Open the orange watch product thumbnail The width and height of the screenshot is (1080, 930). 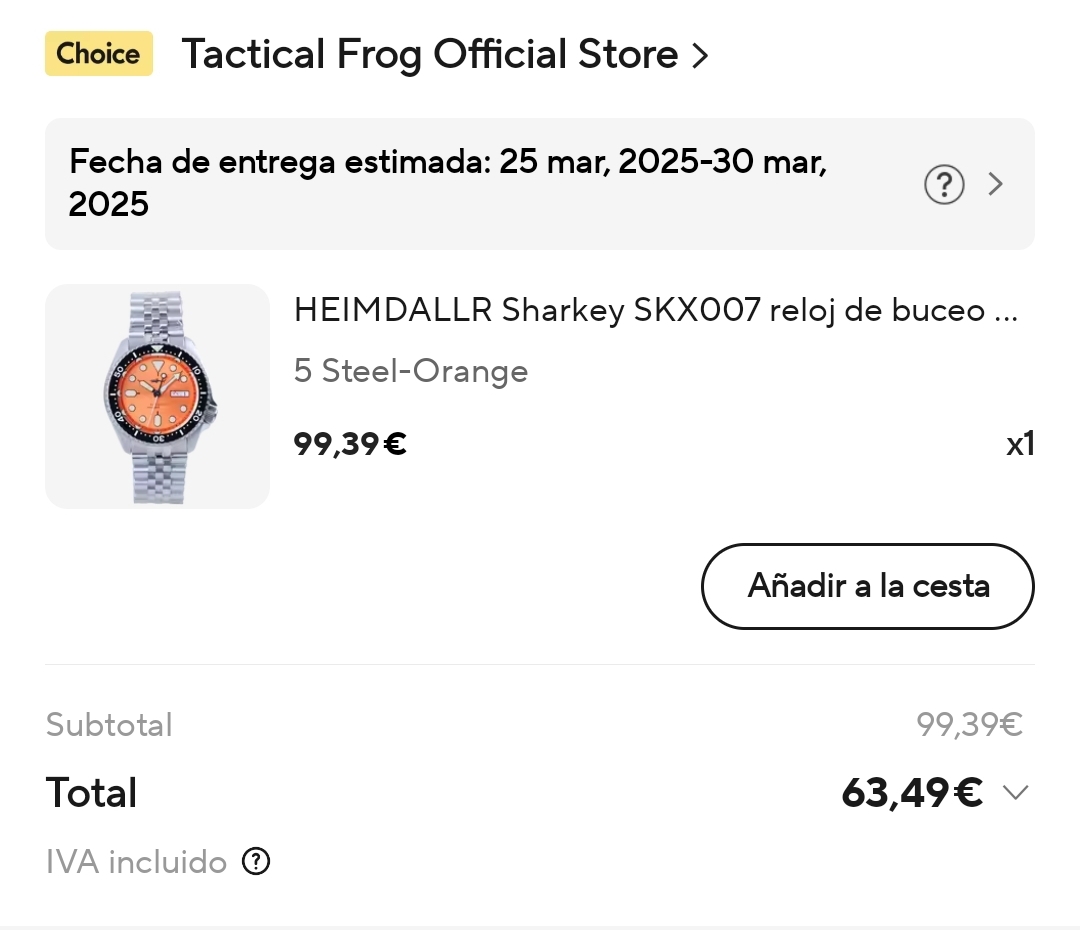click(x=158, y=396)
